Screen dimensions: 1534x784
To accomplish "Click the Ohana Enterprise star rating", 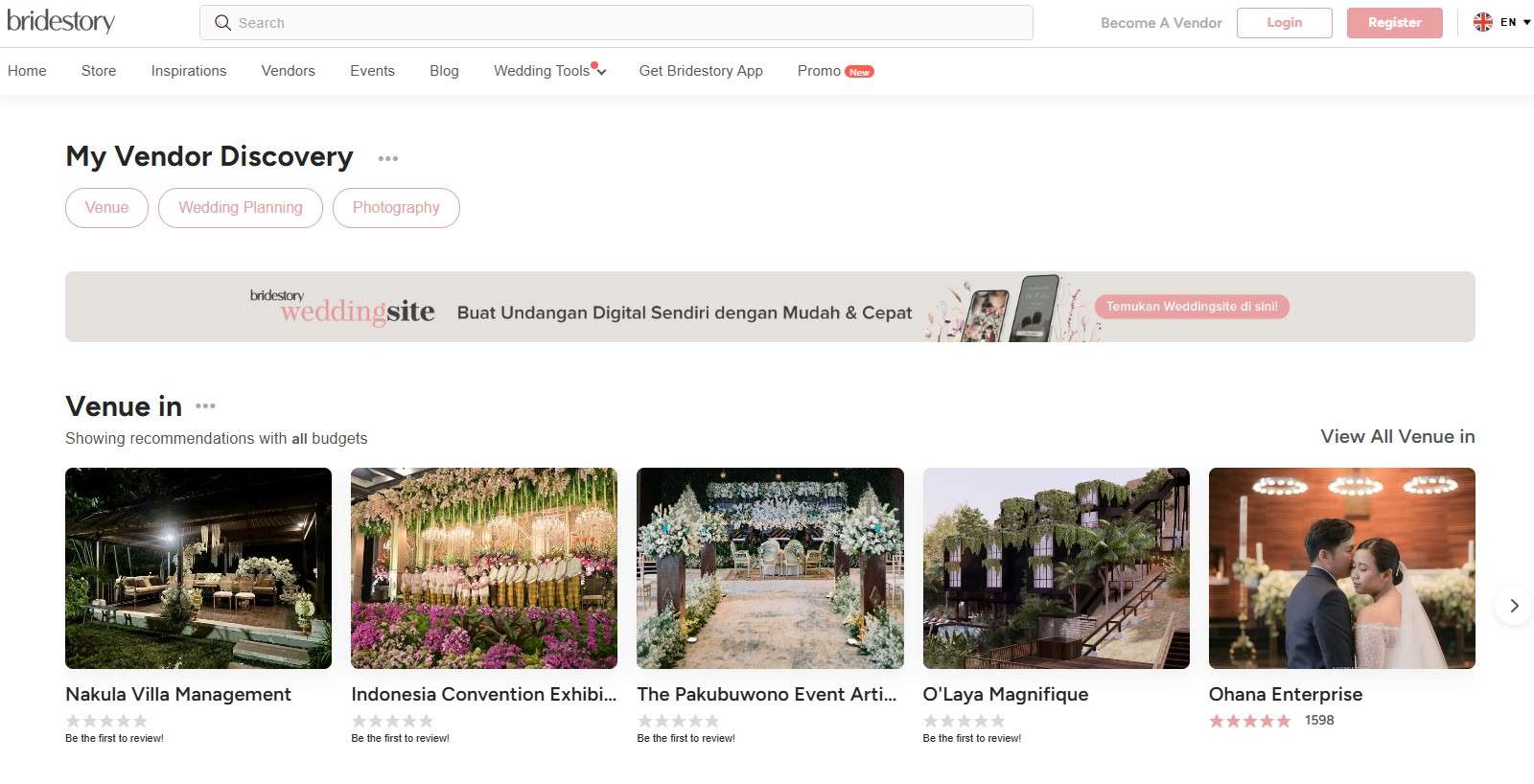I will coord(1249,721).
